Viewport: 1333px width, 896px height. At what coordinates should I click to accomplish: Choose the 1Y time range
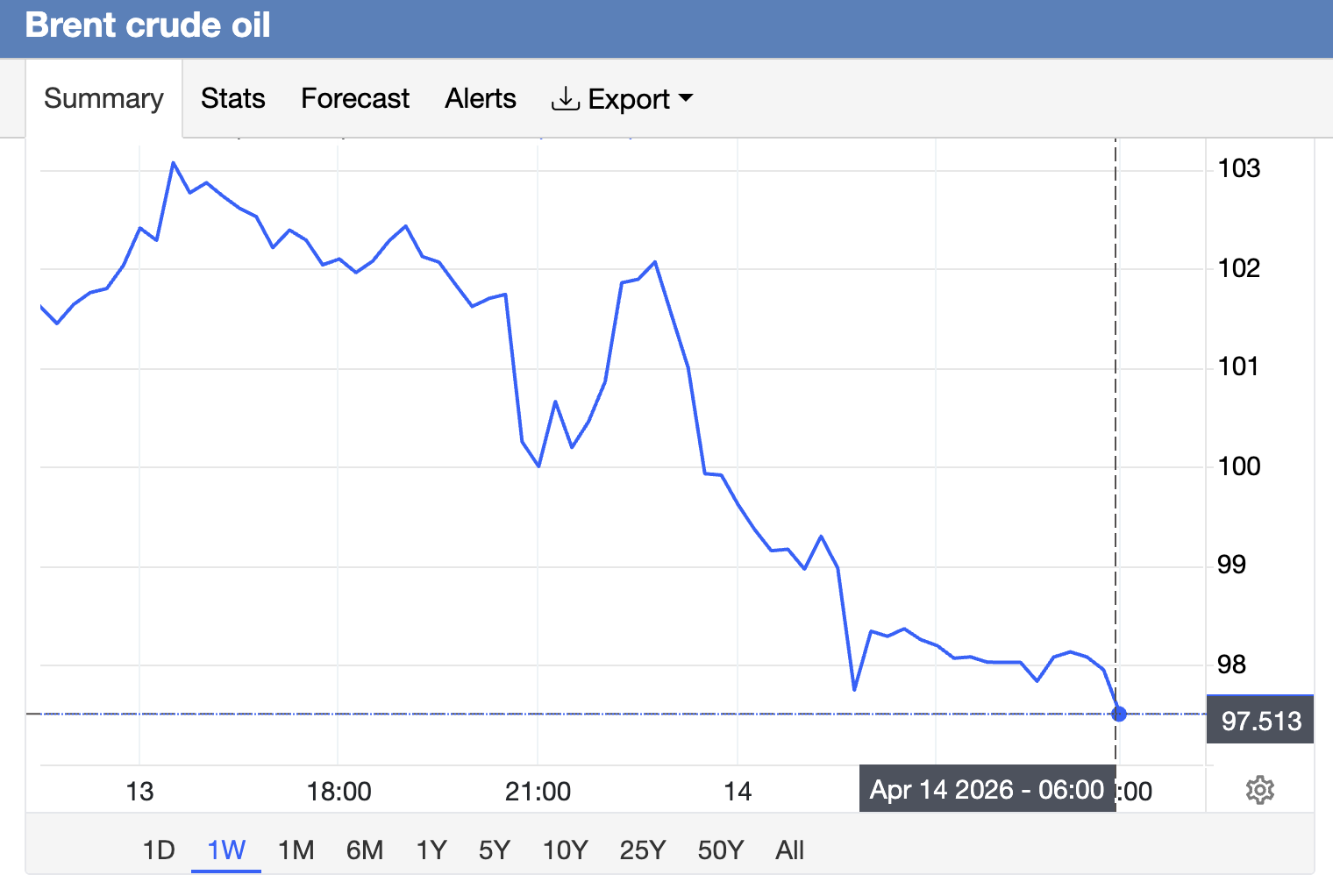[431, 850]
